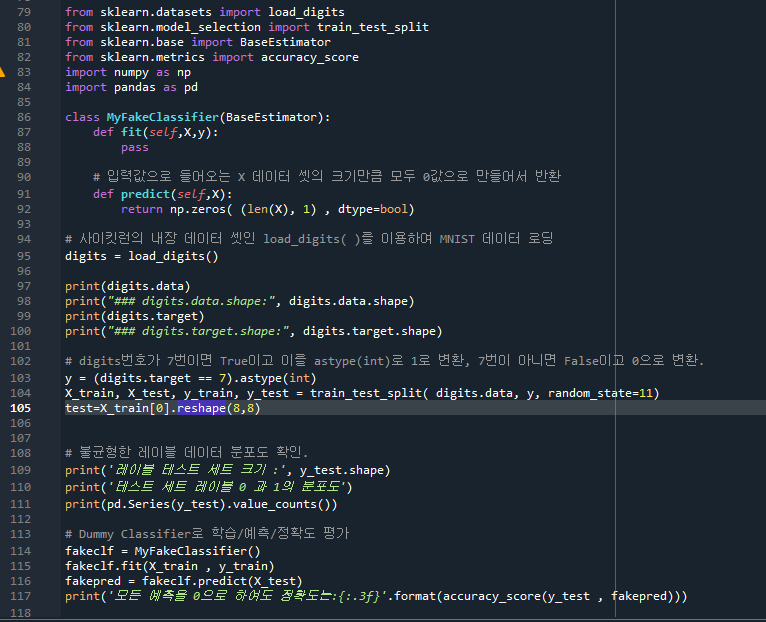Click the Korean comment on line 94 mentioning MNIST

coord(309,239)
